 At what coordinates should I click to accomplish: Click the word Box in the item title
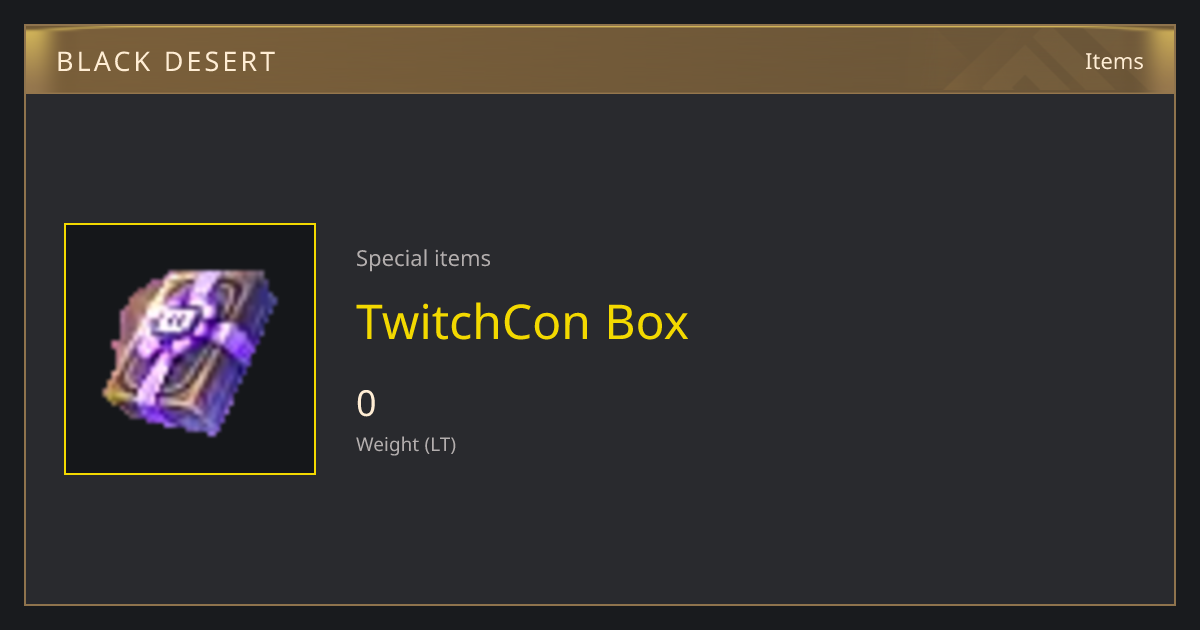(x=648, y=322)
